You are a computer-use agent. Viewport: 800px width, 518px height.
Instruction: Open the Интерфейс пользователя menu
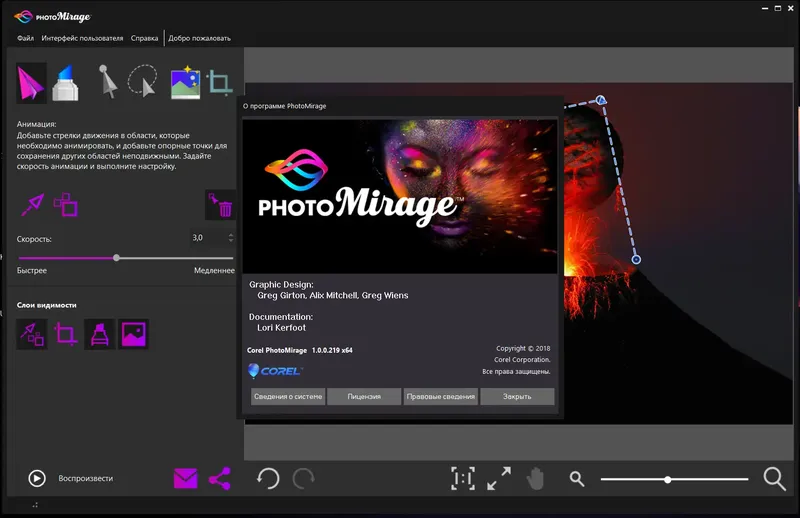coord(82,38)
